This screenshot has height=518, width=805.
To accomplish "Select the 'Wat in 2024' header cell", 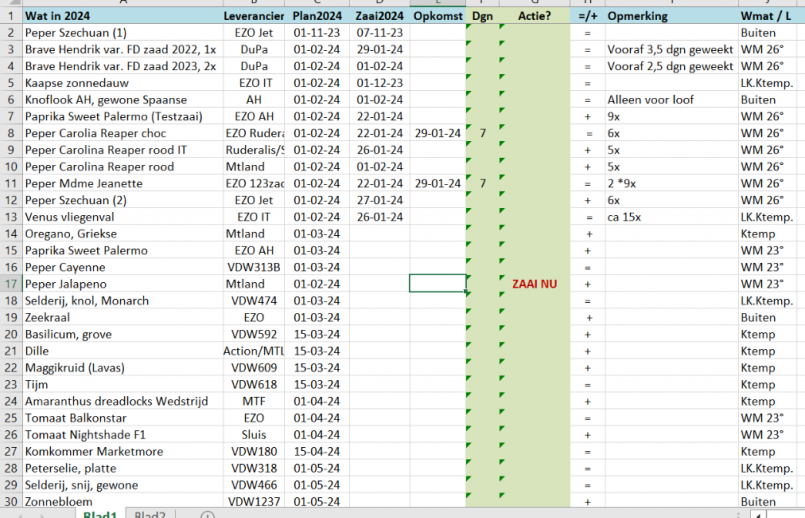I will [120, 17].
